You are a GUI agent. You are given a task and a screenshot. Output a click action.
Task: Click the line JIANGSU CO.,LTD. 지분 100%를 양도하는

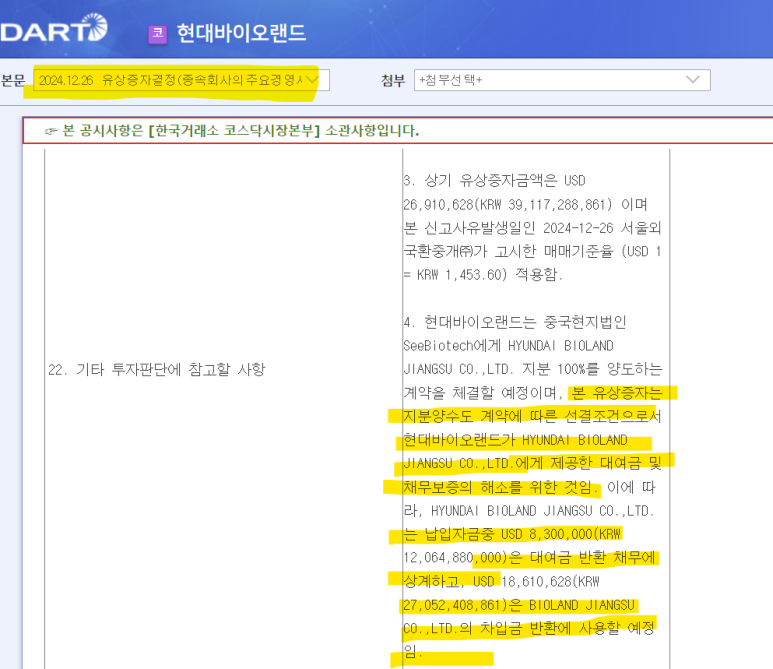[533, 369]
